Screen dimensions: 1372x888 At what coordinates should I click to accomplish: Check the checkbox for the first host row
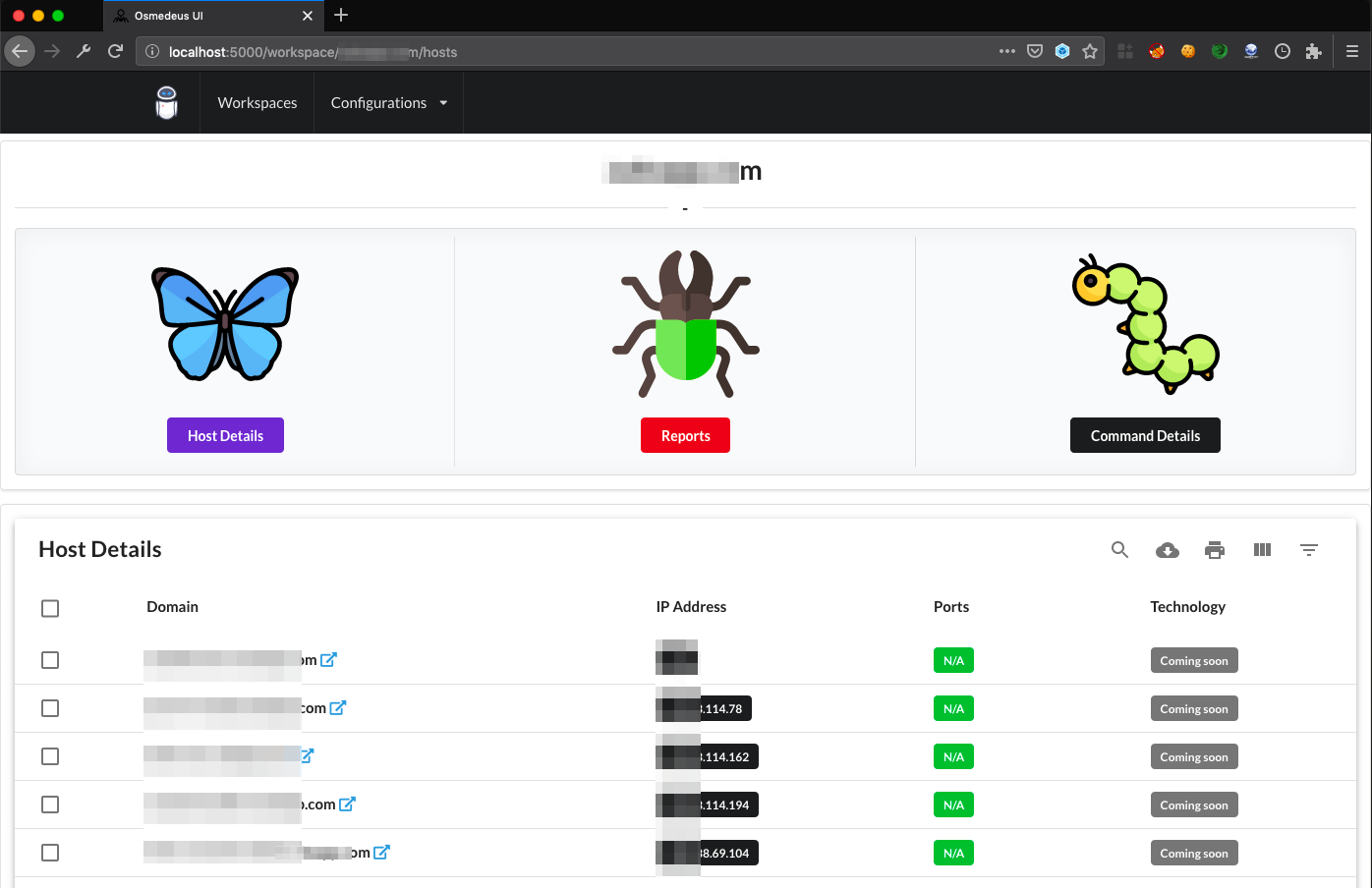50,660
